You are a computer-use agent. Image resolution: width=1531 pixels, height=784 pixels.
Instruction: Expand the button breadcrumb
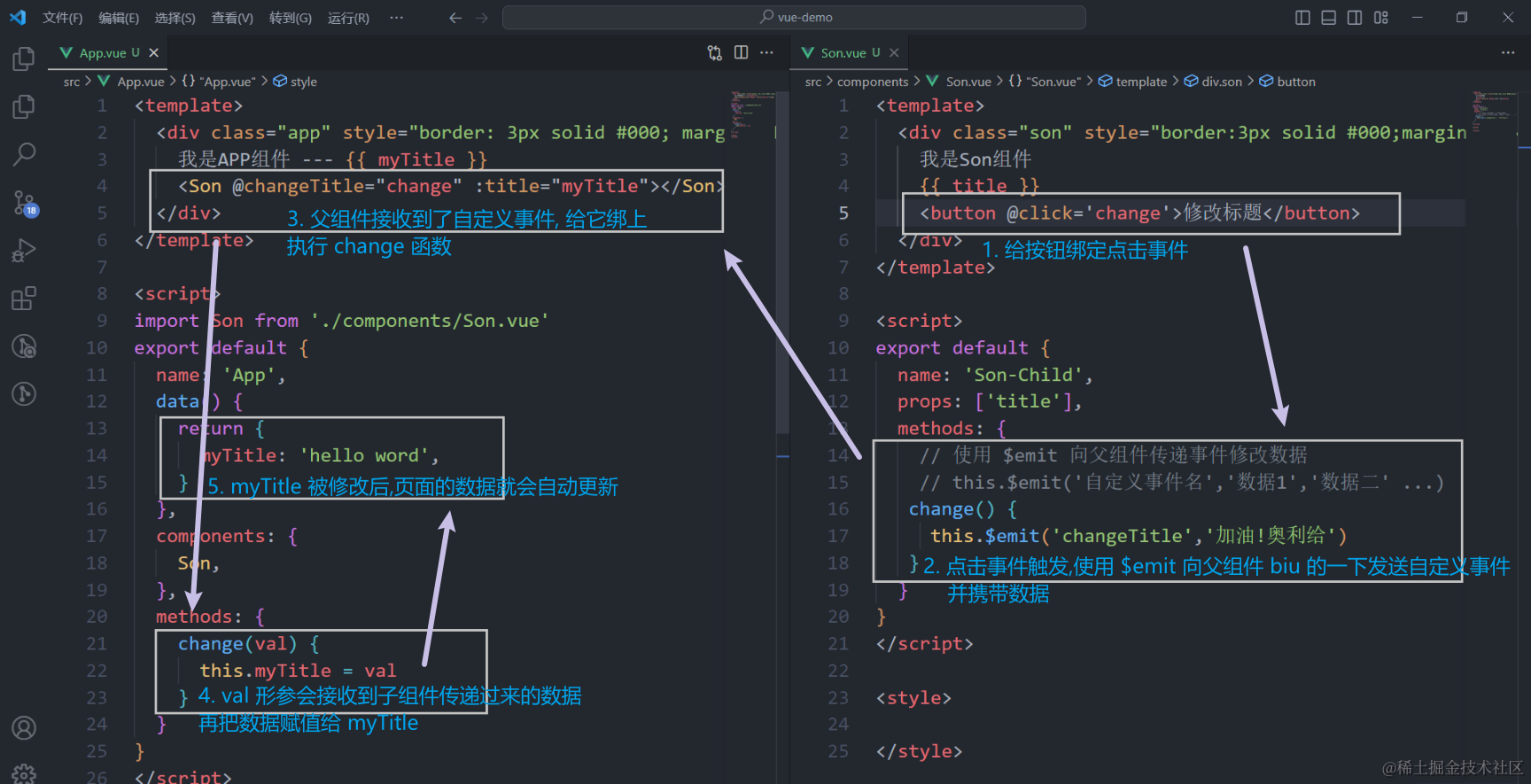click(x=1287, y=82)
